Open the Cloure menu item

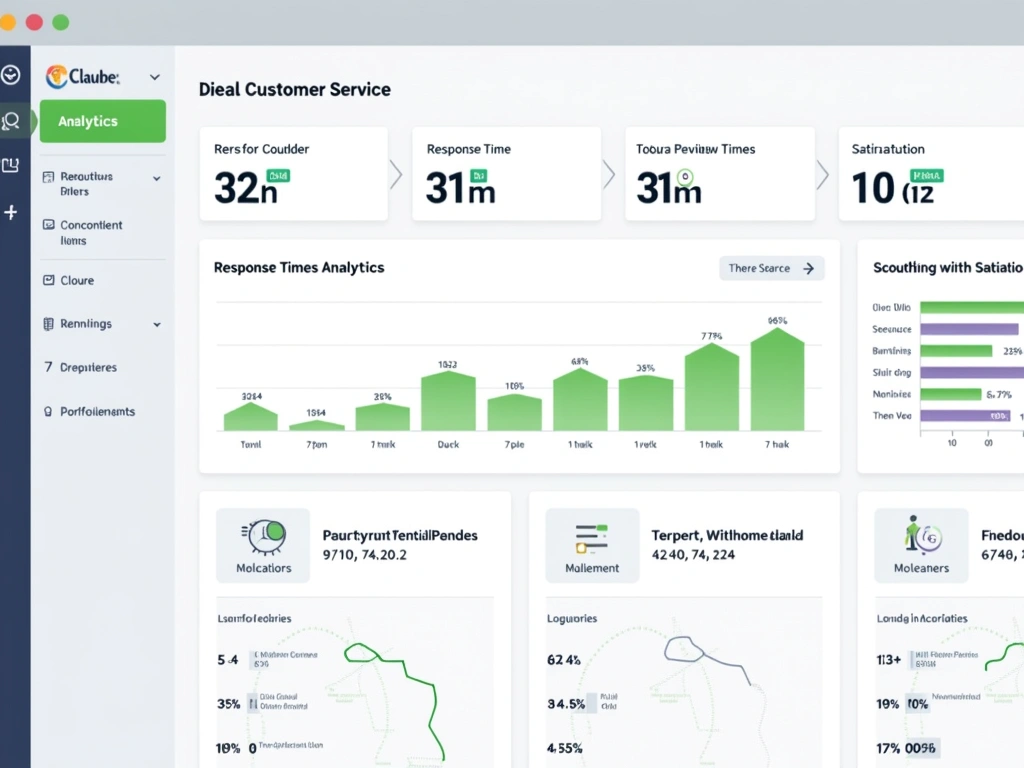coord(75,280)
